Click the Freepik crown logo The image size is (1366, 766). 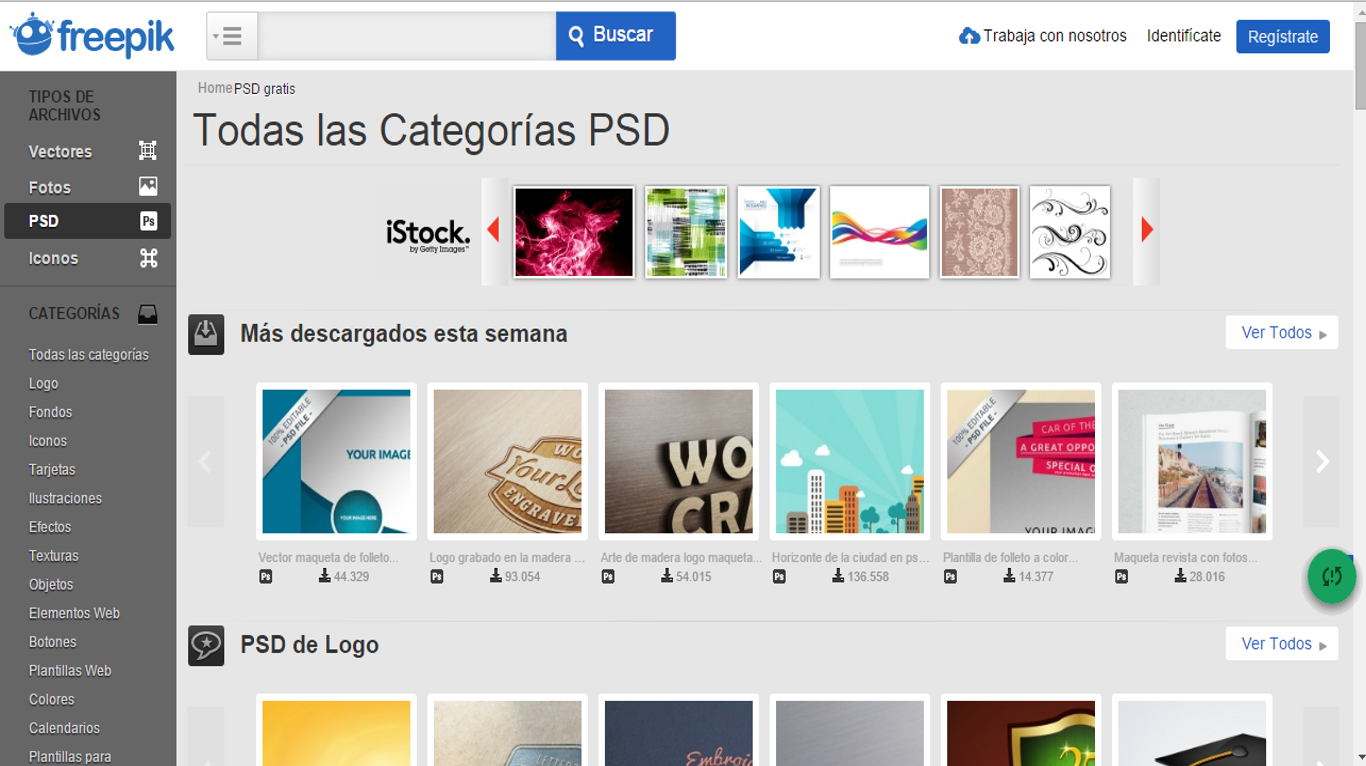(x=31, y=34)
